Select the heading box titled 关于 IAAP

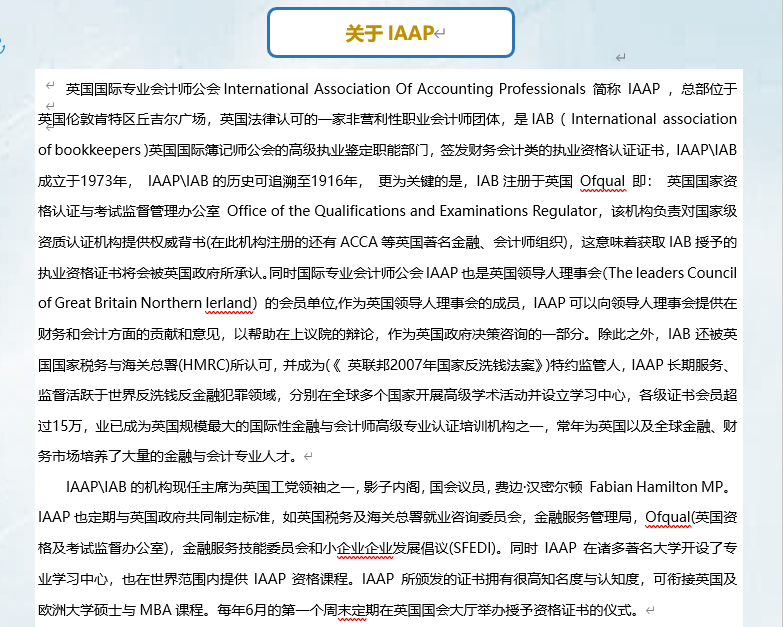coord(391,33)
